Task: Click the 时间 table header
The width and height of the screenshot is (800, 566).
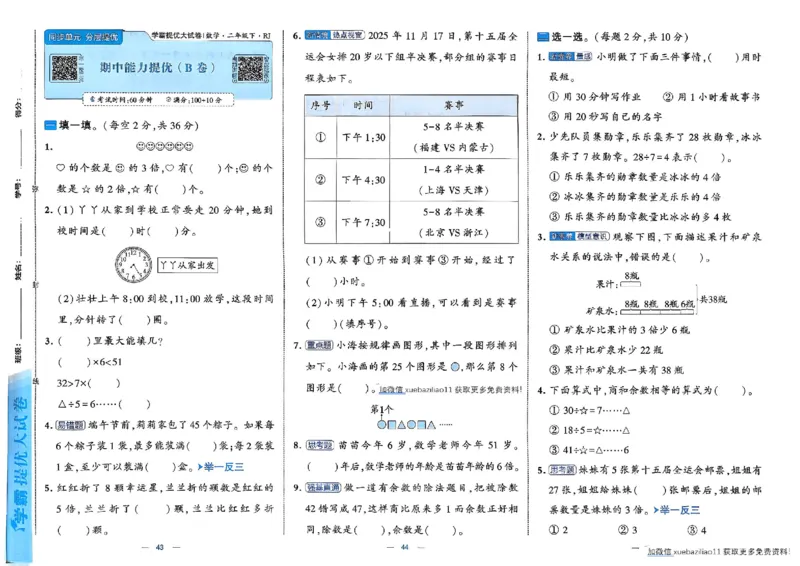Action: click(363, 105)
